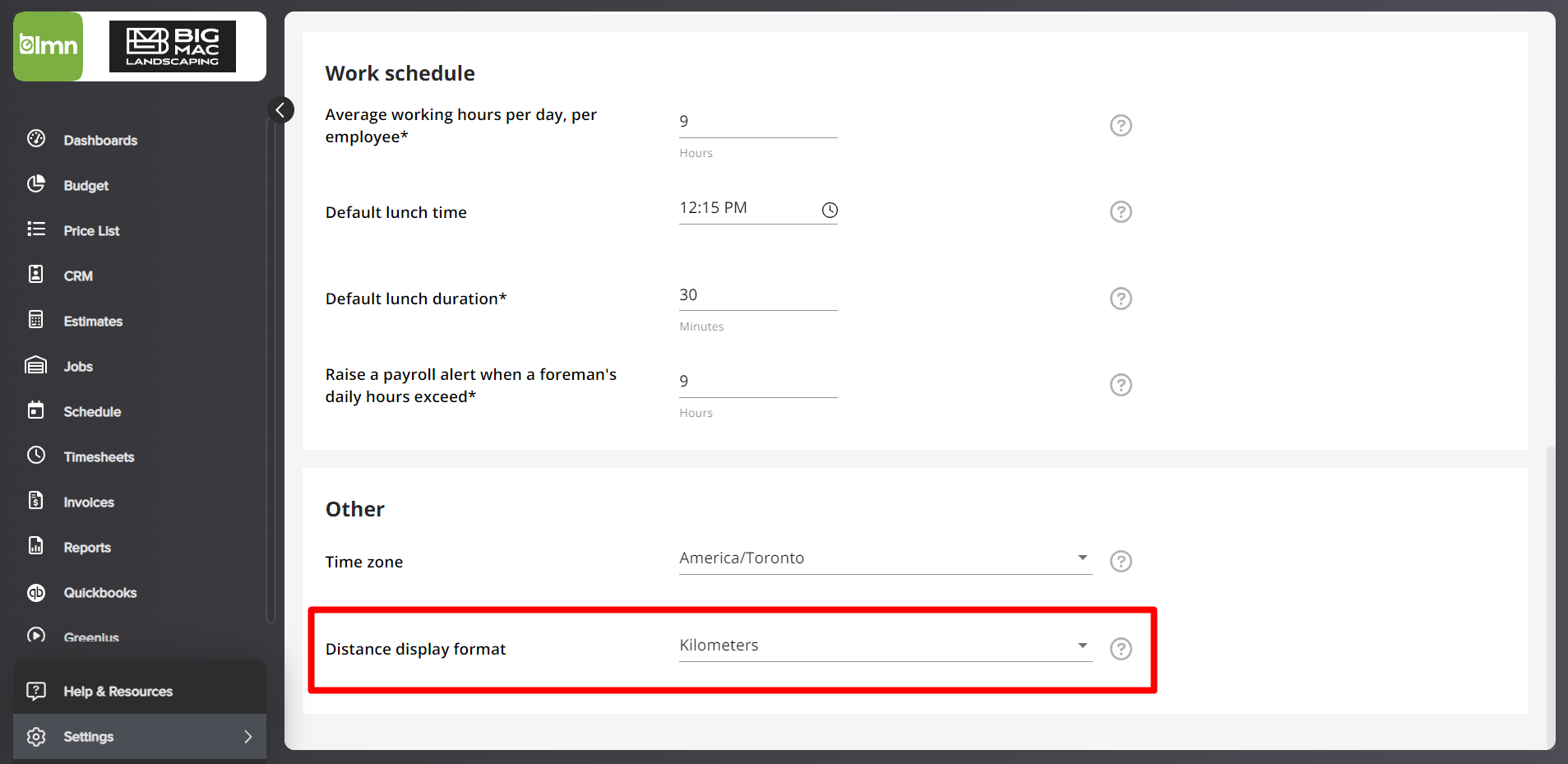Click the CRM contact icon
This screenshot has width=1568, height=764.
tap(36, 274)
